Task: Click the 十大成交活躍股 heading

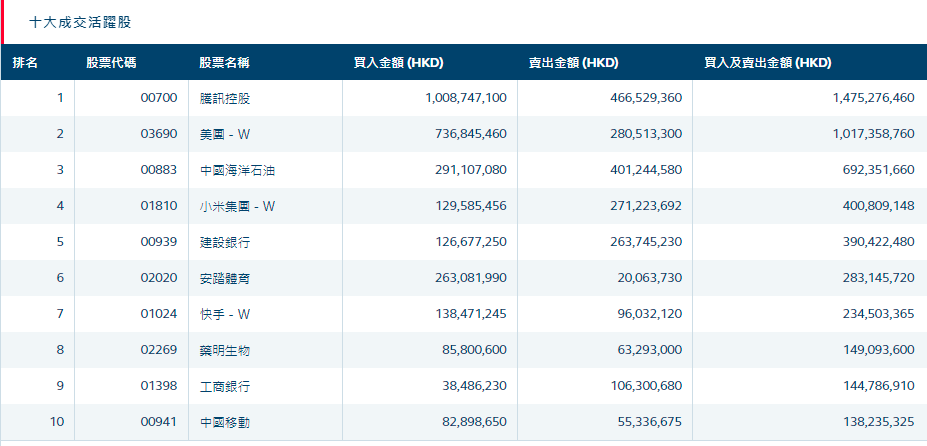Action: point(80,22)
